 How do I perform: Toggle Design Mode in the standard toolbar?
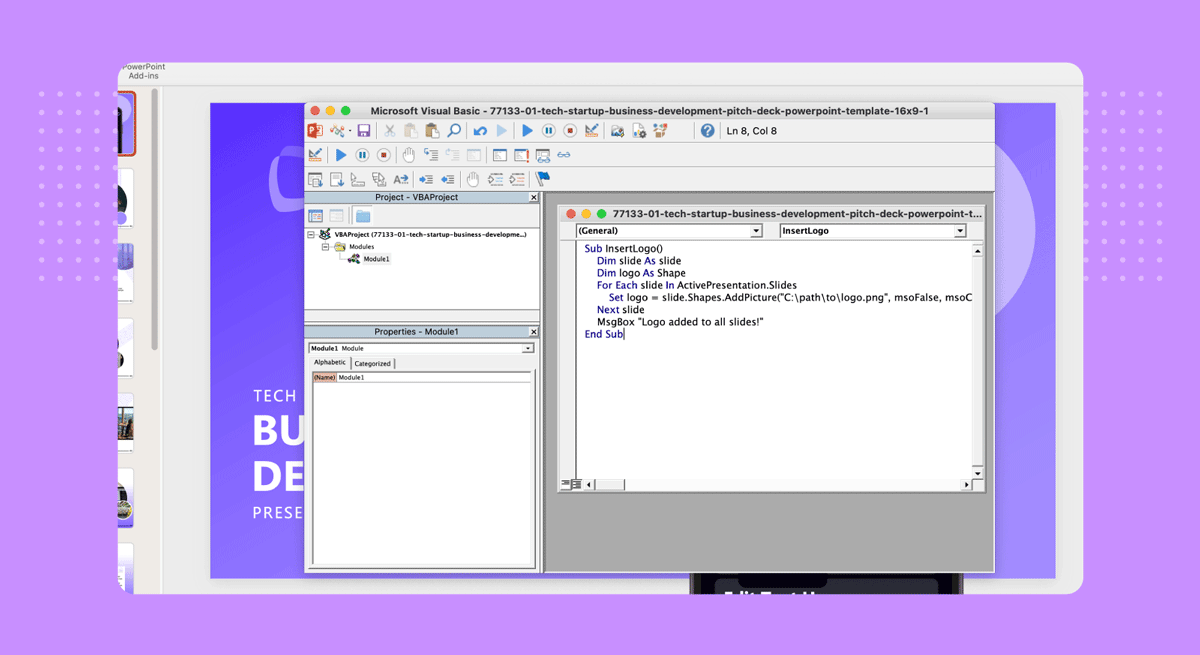(592, 131)
